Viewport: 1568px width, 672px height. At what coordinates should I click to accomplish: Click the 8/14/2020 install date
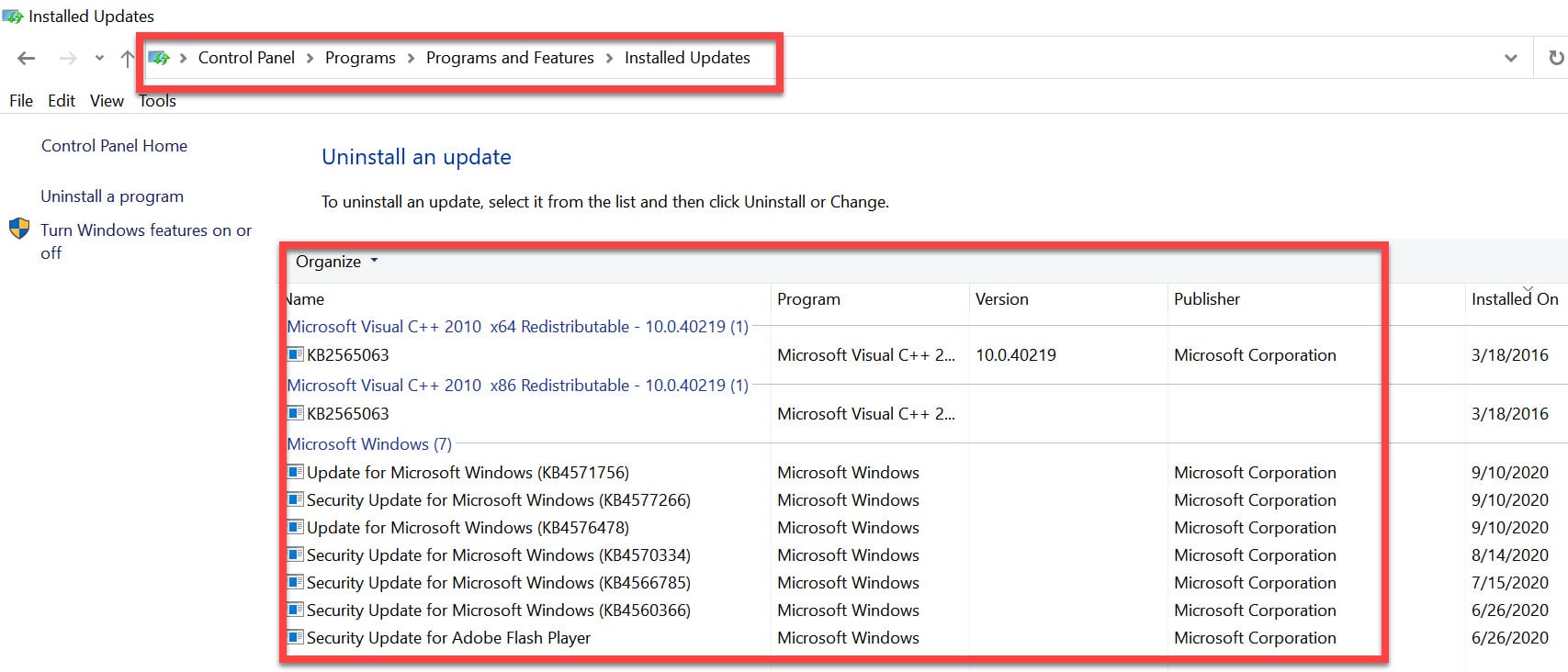click(1510, 555)
